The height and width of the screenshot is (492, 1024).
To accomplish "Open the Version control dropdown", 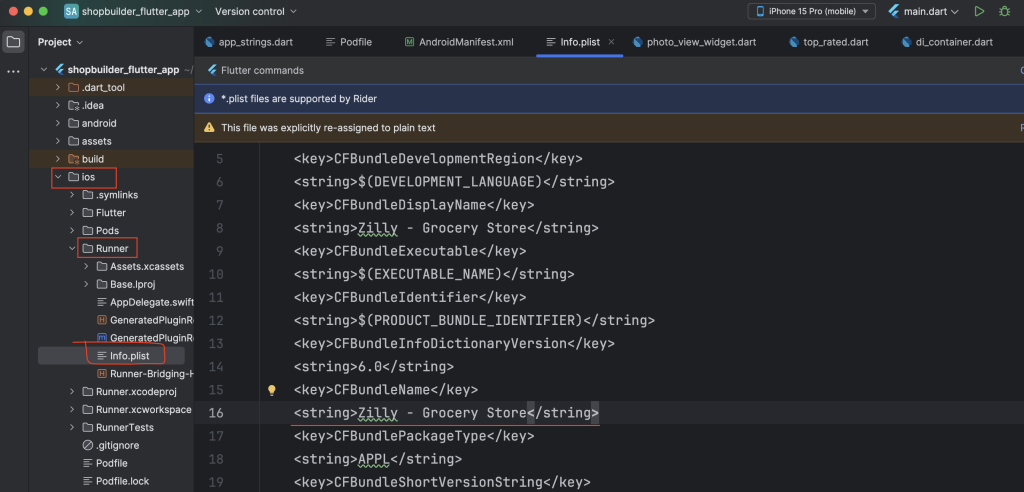I will [x=255, y=11].
